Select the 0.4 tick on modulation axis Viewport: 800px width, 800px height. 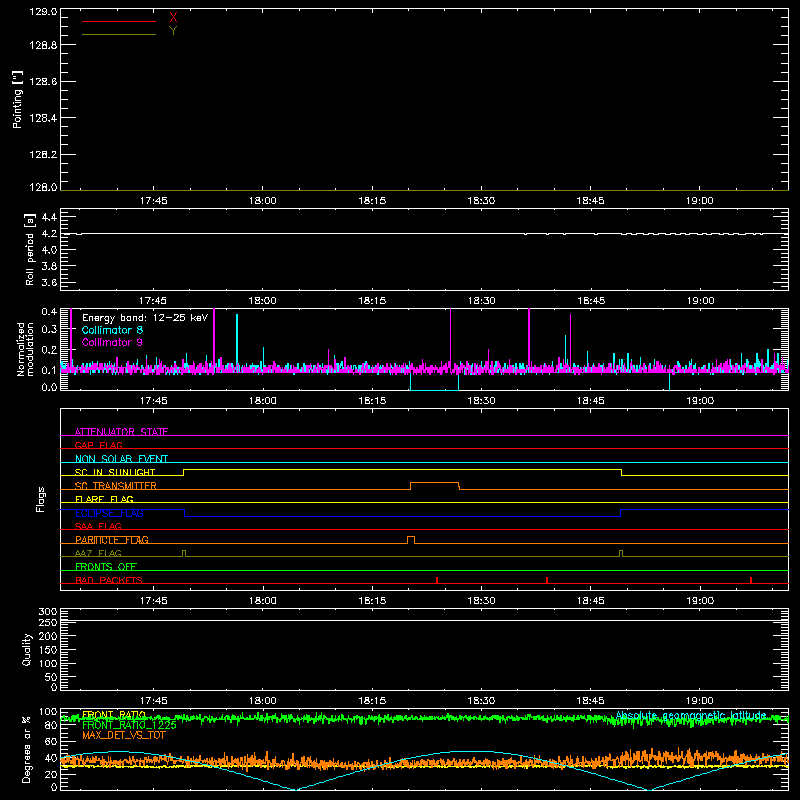49,312
